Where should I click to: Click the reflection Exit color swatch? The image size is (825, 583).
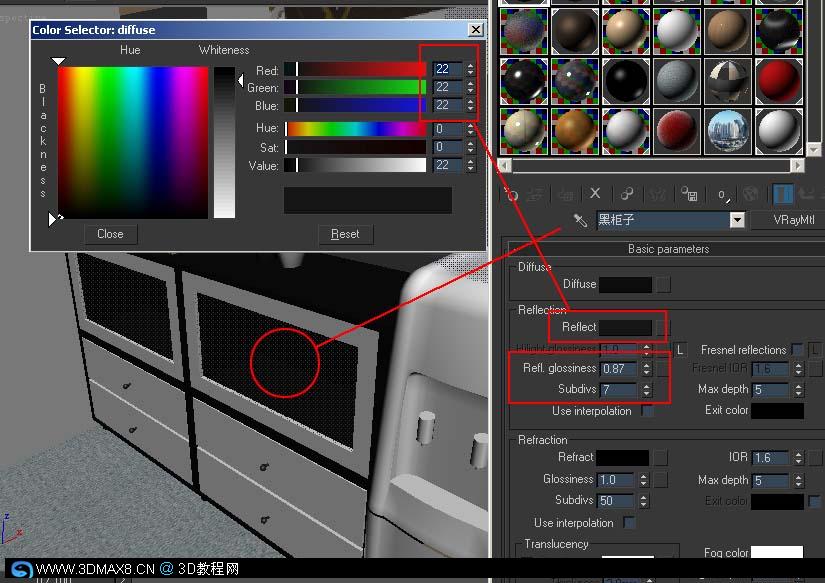coord(777,410)
